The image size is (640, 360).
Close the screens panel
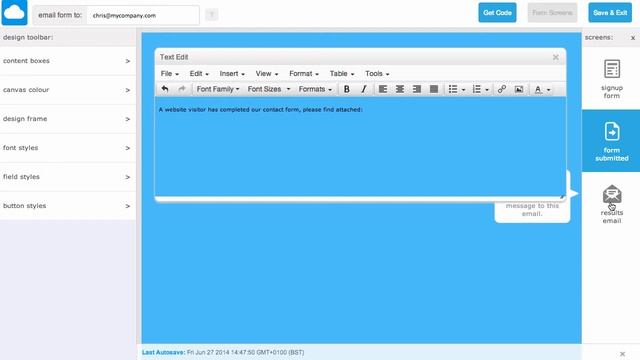633,38
